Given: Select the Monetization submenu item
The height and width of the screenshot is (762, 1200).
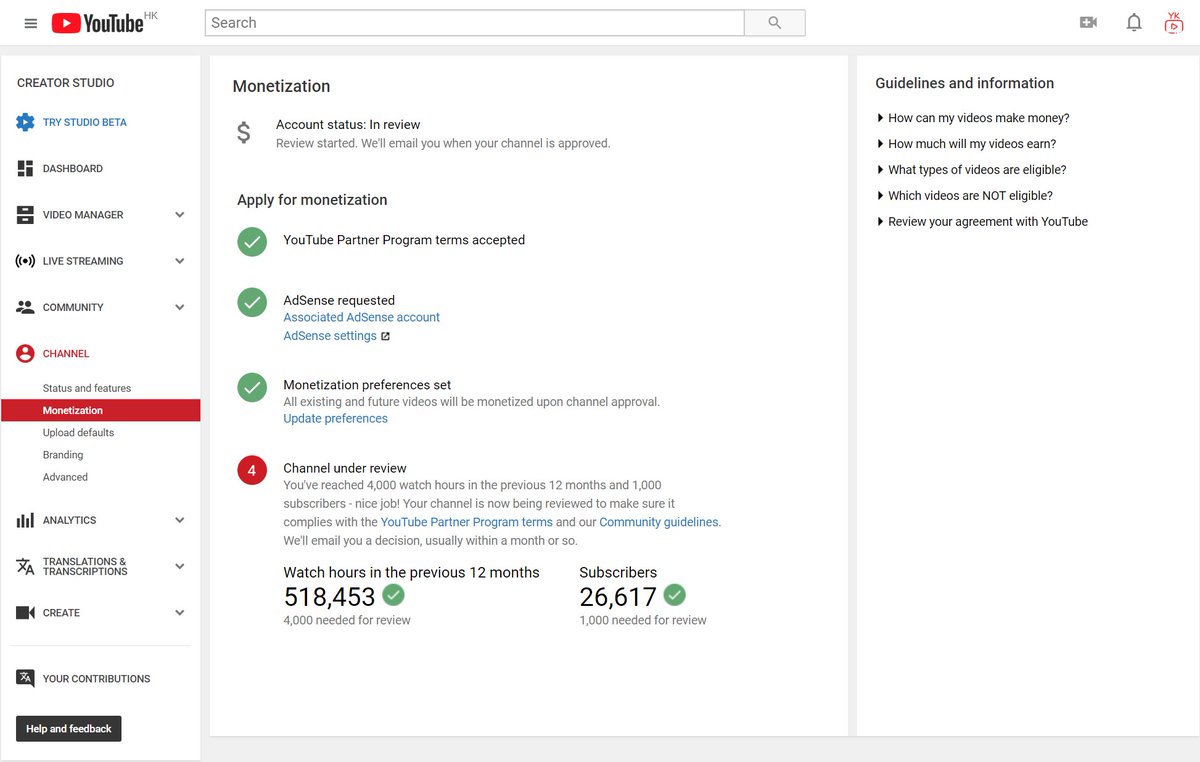Looking at the screenshot, I should (101, 410).
